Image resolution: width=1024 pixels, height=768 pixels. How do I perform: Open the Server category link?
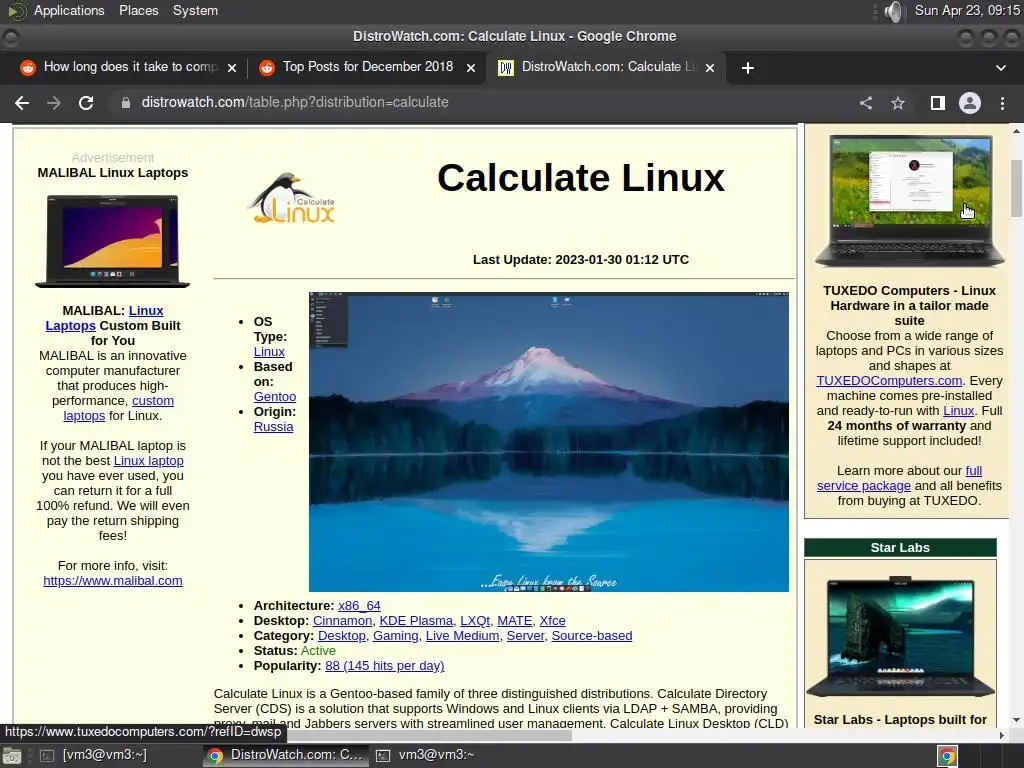point(525,636)
